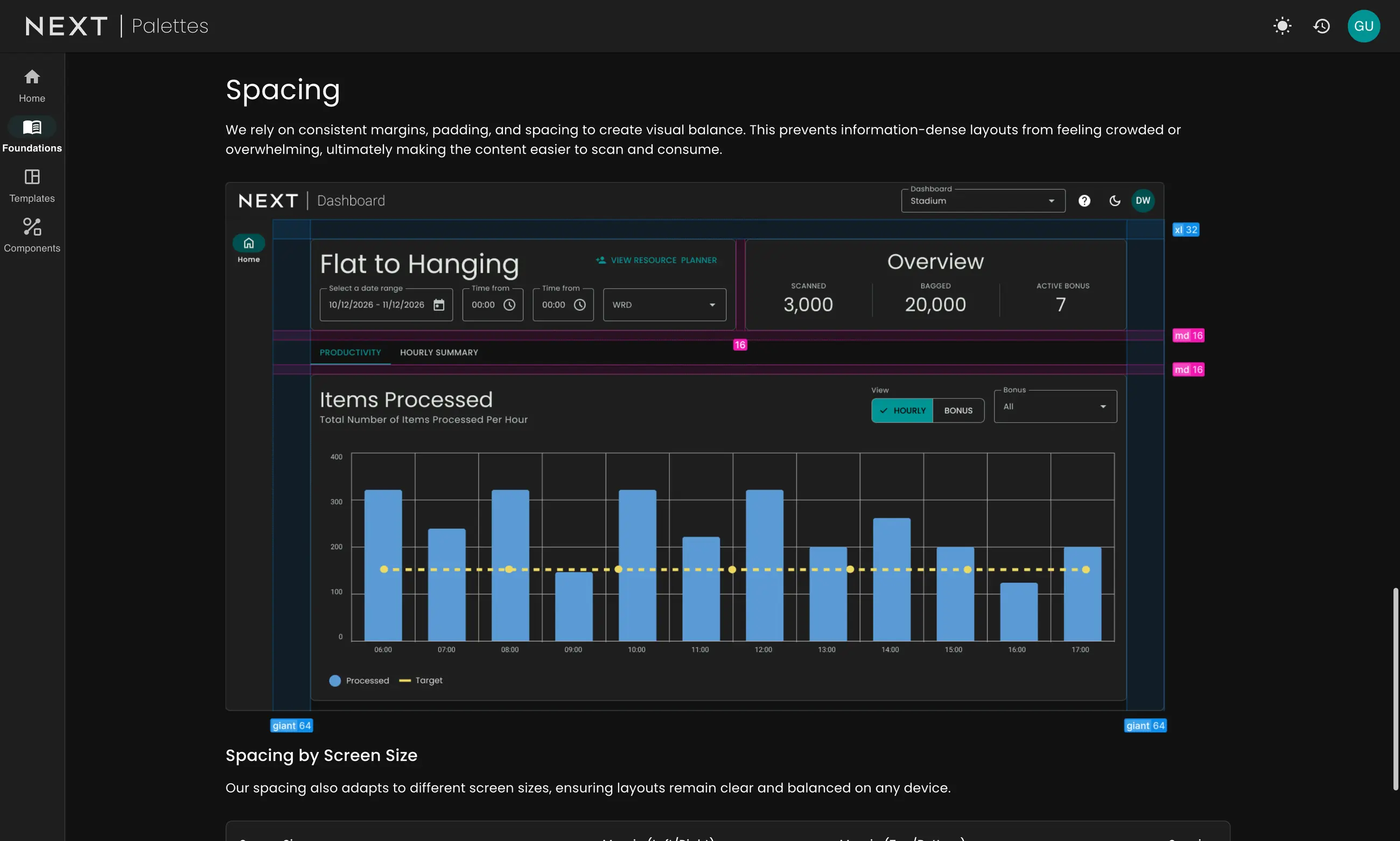Open Components in the sidebar
Screen dimensions: 1400x841
click(32, 236)
